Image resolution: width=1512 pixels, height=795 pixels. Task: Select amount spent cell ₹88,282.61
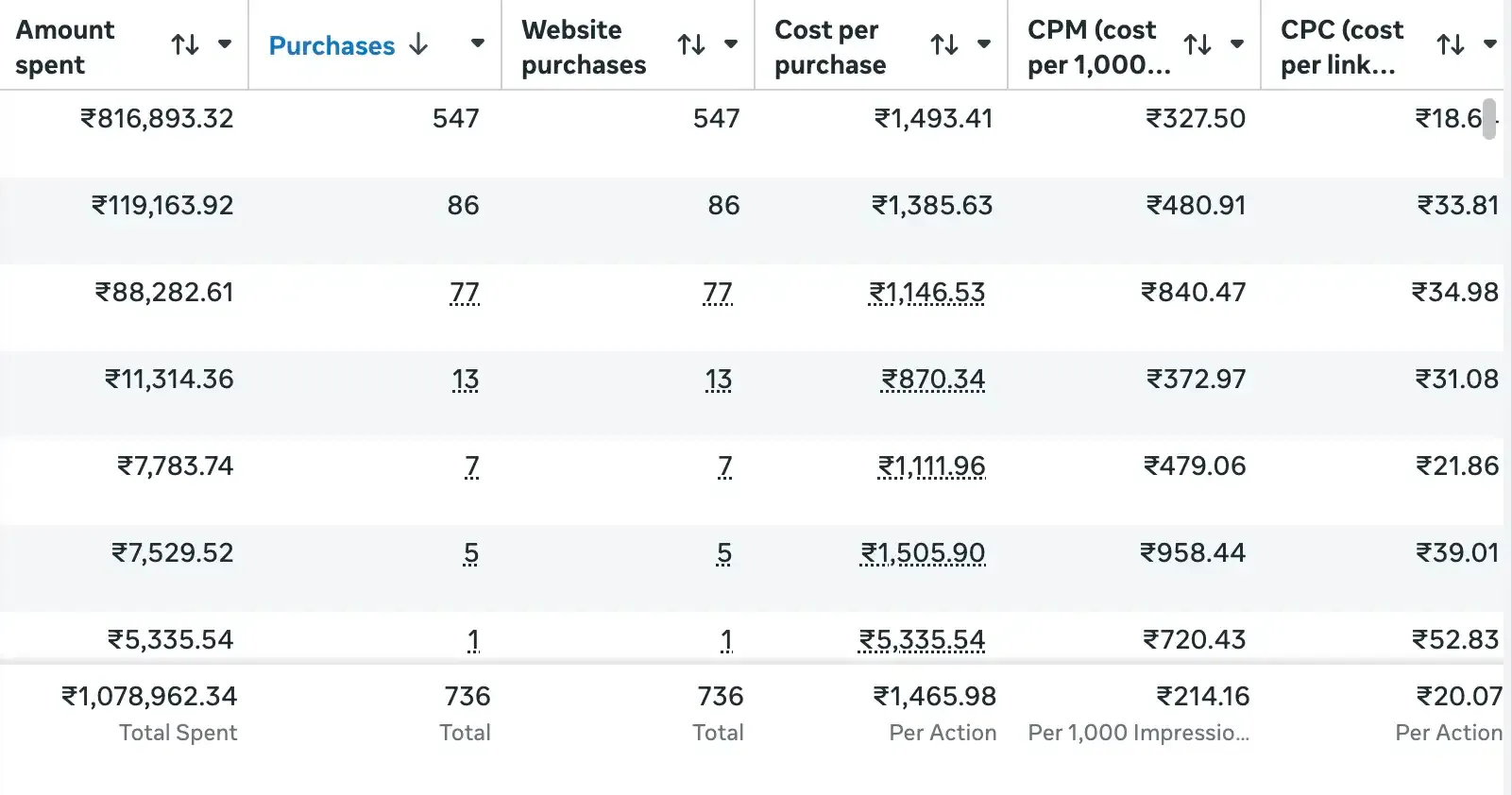(164, 293)
